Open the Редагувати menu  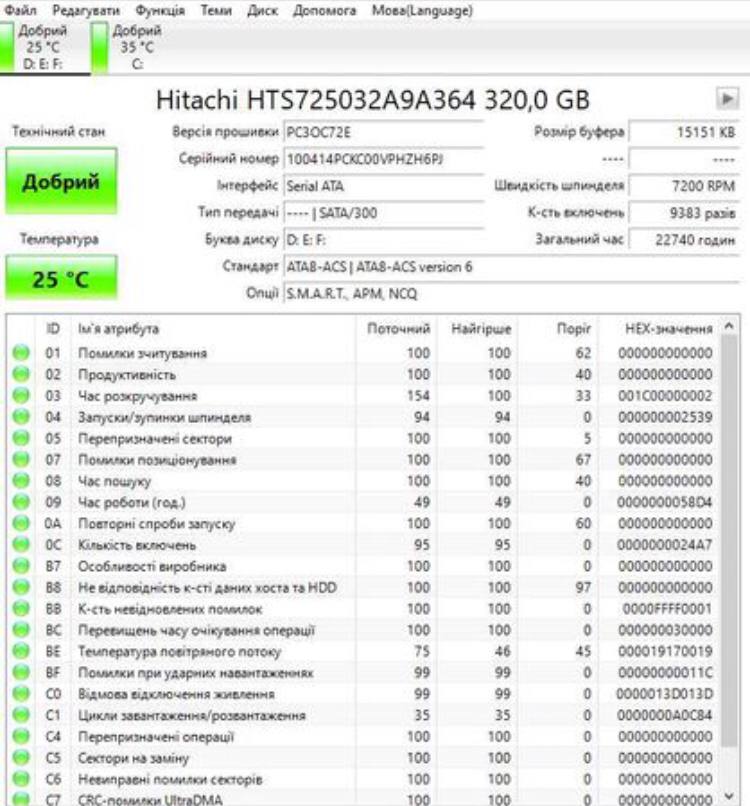coord(86,10)
